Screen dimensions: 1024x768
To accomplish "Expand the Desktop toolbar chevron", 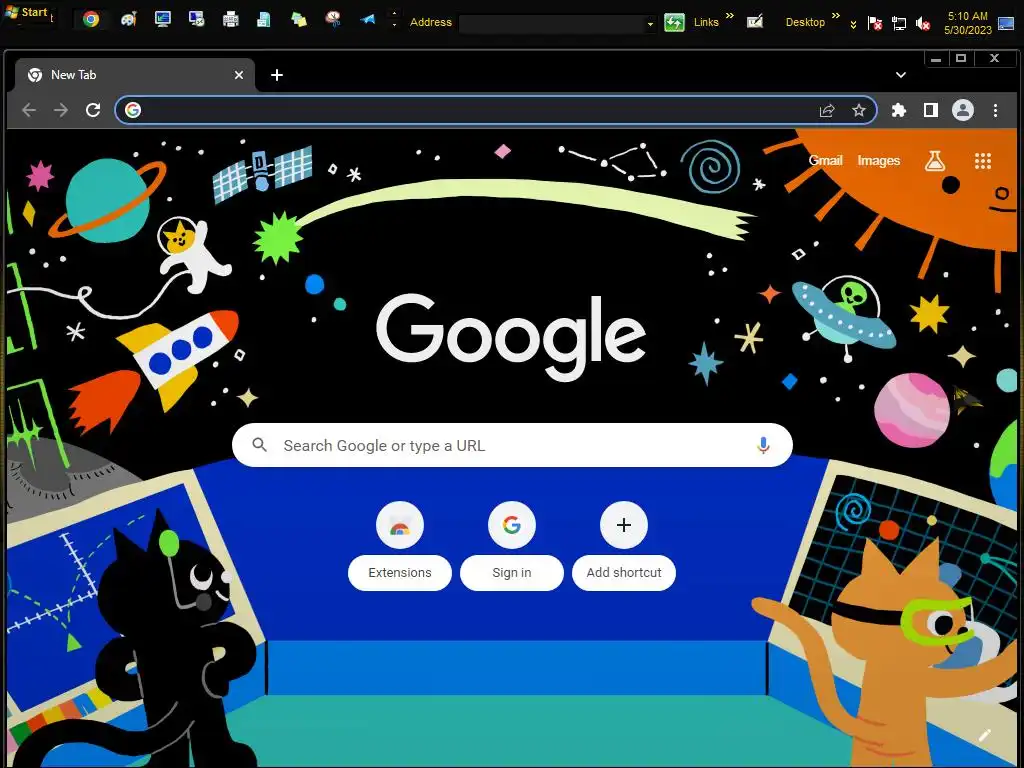I will (835, 16).
